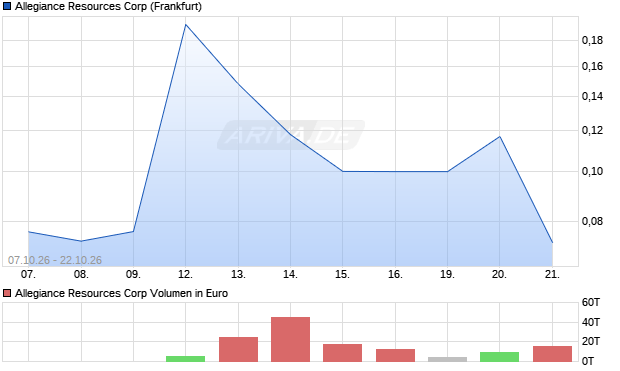Image resolution: width=620 pixels, height=371 pixels.
Task: Click the Allegiance Resources Corp Volumen in Euro title
Action: coord(121,293)
